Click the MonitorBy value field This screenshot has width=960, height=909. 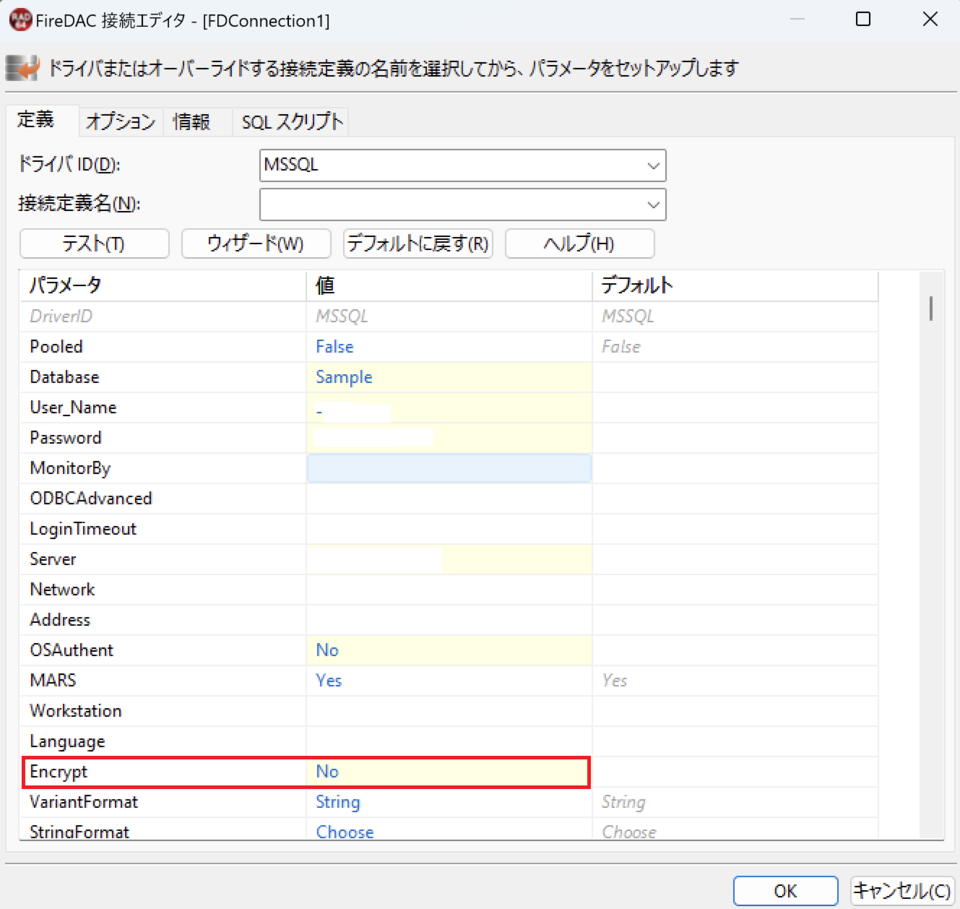pyautogui.click(x=449, y=468)
